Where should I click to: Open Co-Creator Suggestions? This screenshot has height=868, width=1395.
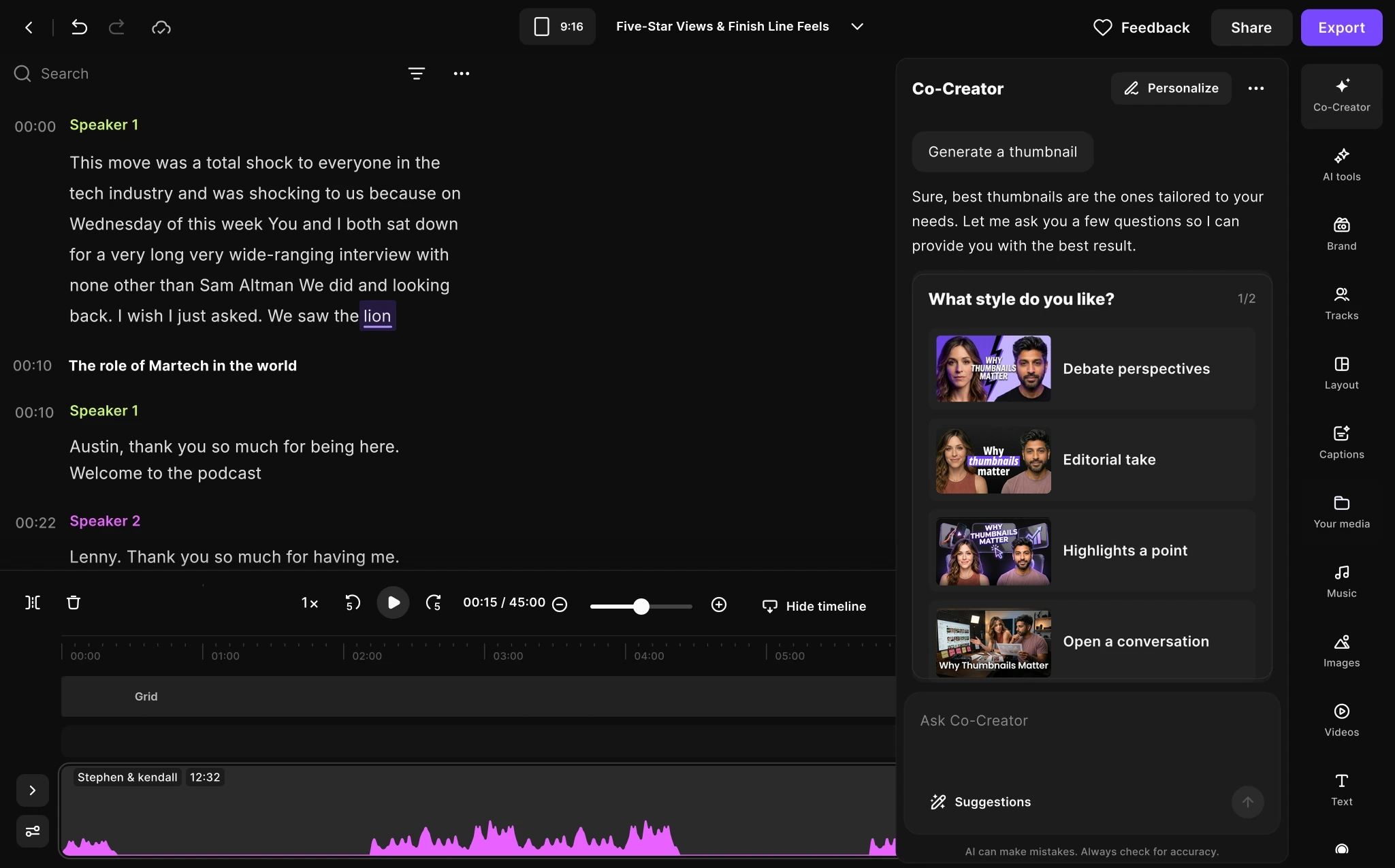coord(980,802)
